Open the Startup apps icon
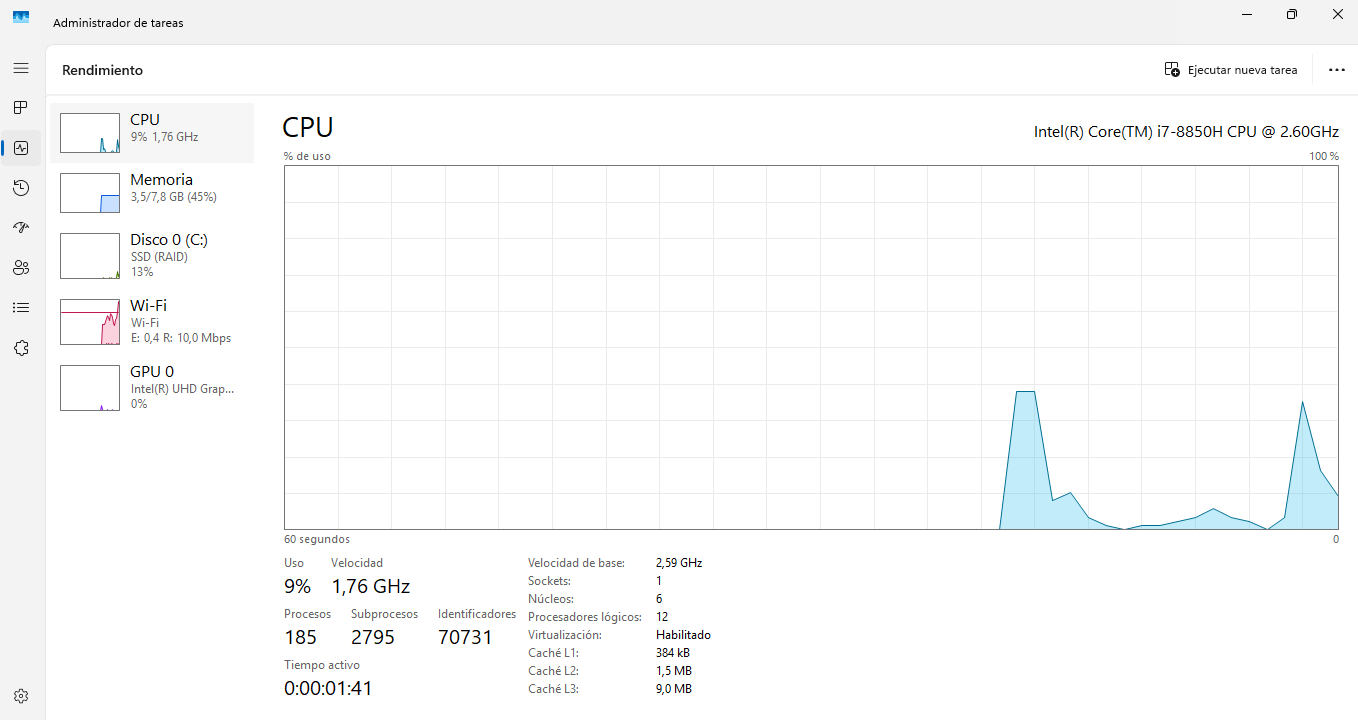The image size is (1358, 720). [21, 228]
